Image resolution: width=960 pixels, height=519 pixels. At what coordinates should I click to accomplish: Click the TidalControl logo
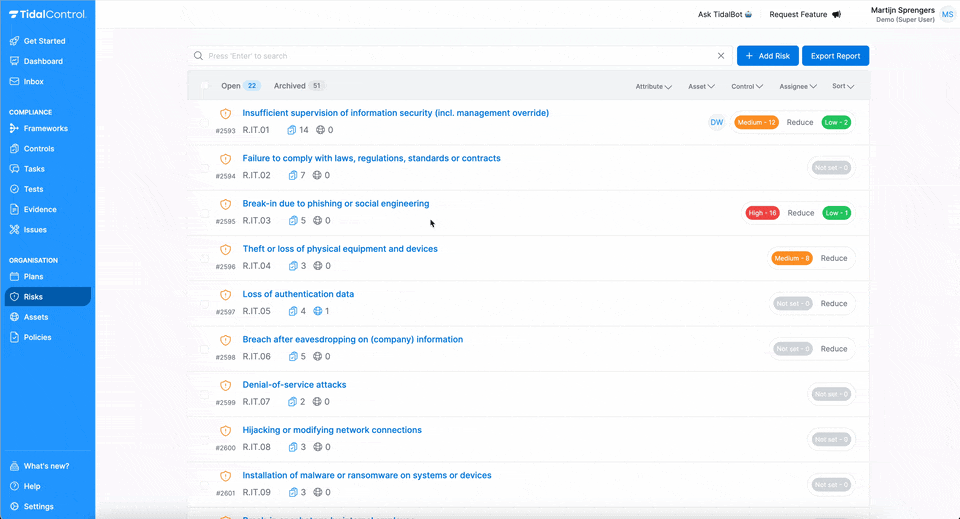(x=48, y=14)
